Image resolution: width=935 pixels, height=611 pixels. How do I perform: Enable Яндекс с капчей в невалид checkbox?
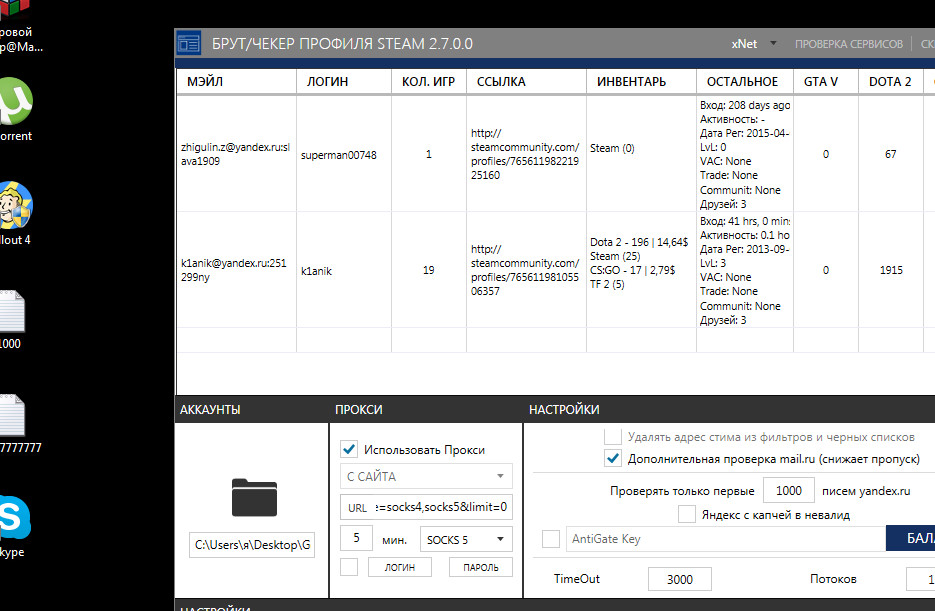point(686,514)
